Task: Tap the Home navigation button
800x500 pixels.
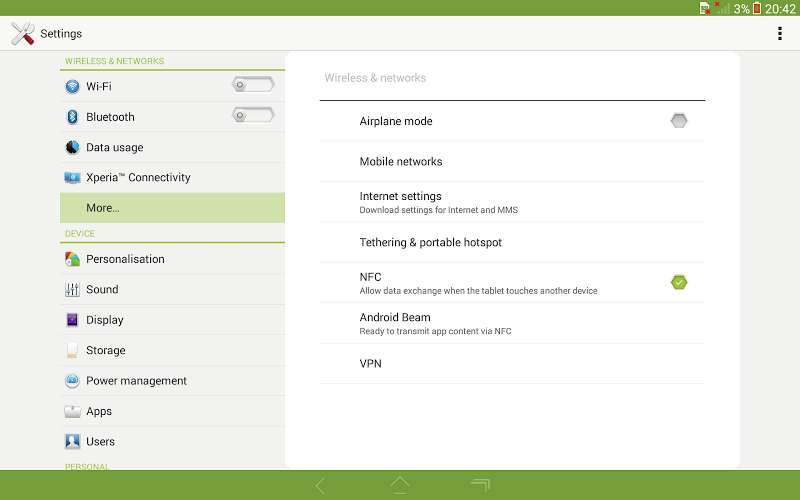Action: coord(400,485)
